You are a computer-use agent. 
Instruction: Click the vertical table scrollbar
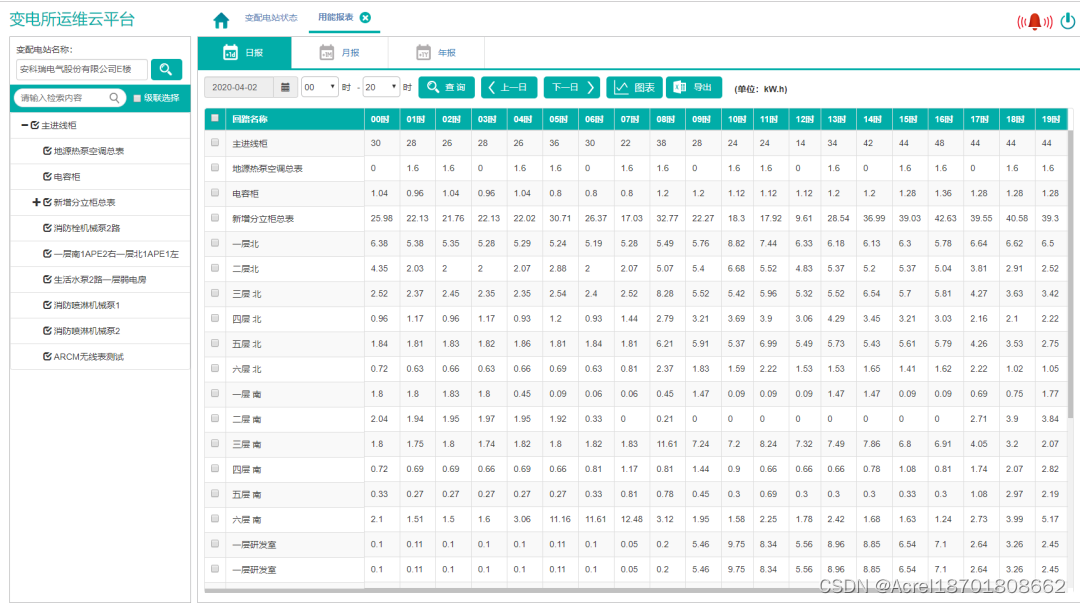[x=1070, y=273]
